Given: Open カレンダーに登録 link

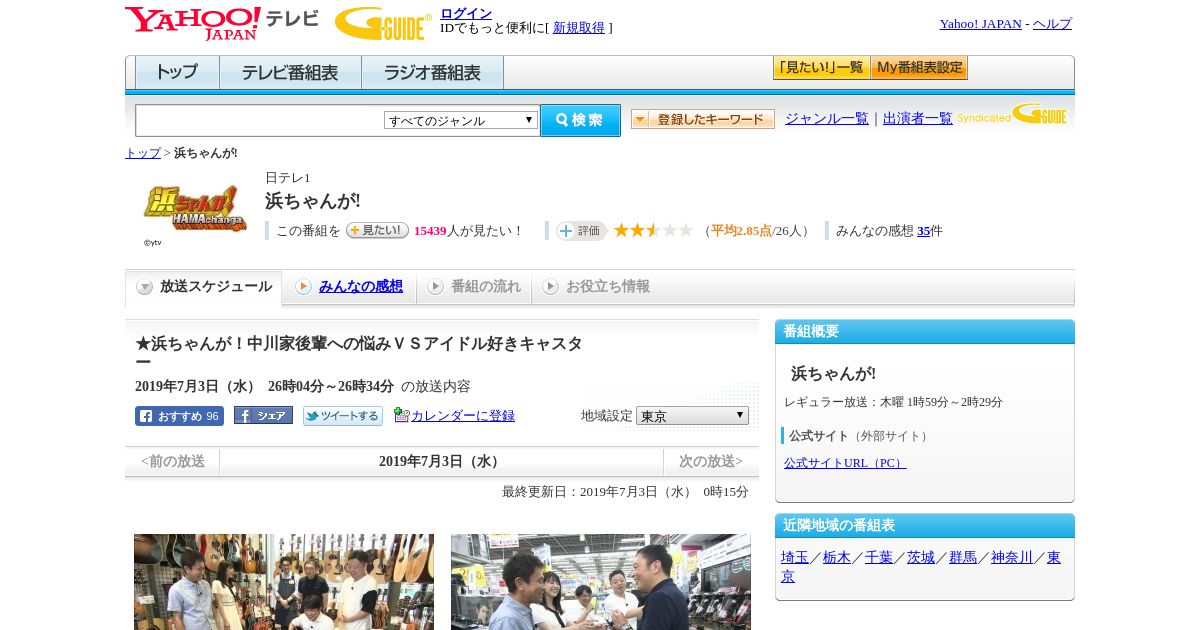Looking at the screenshot, I should 463,415.
